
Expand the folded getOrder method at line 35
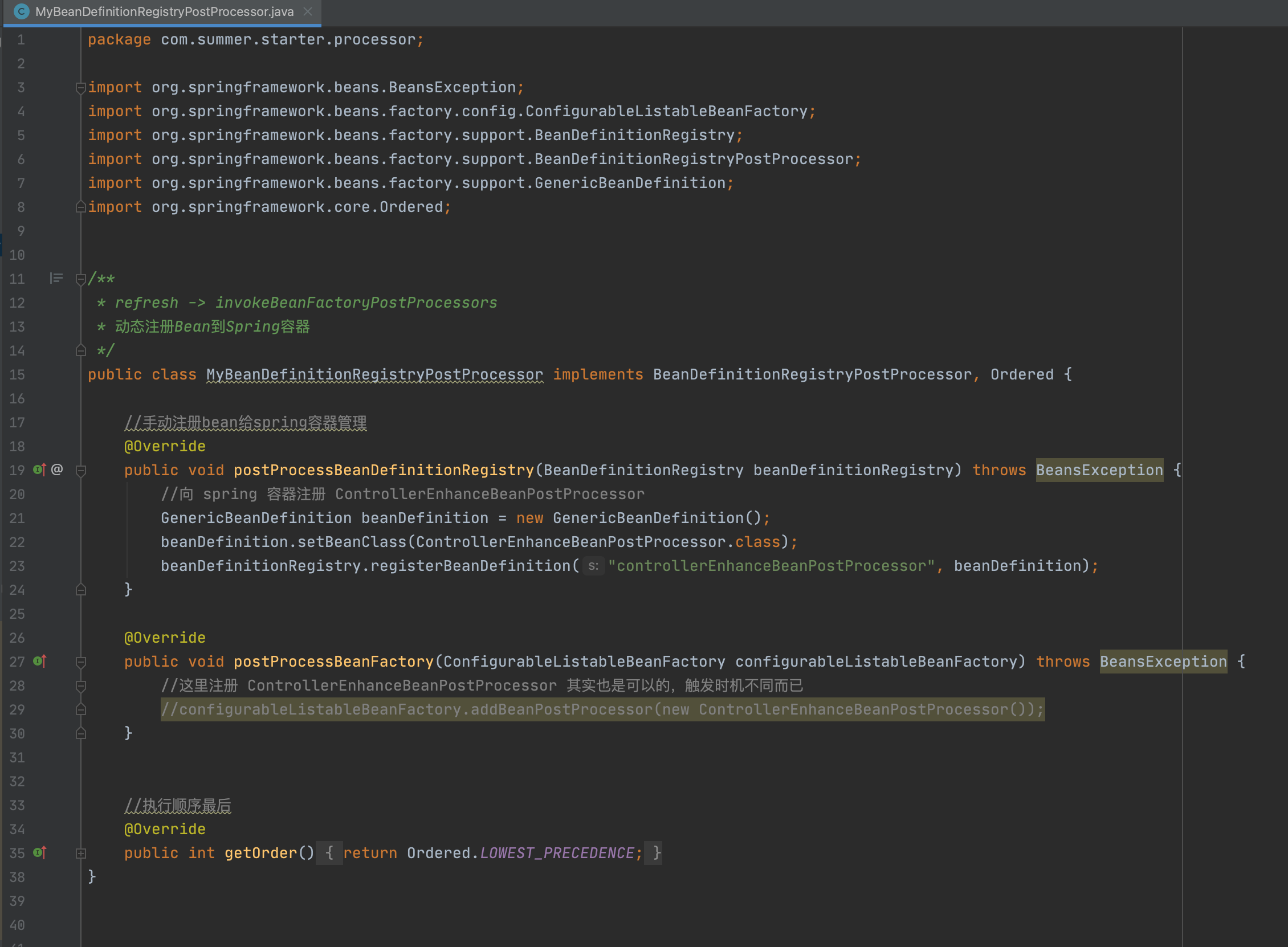[81, 854]
